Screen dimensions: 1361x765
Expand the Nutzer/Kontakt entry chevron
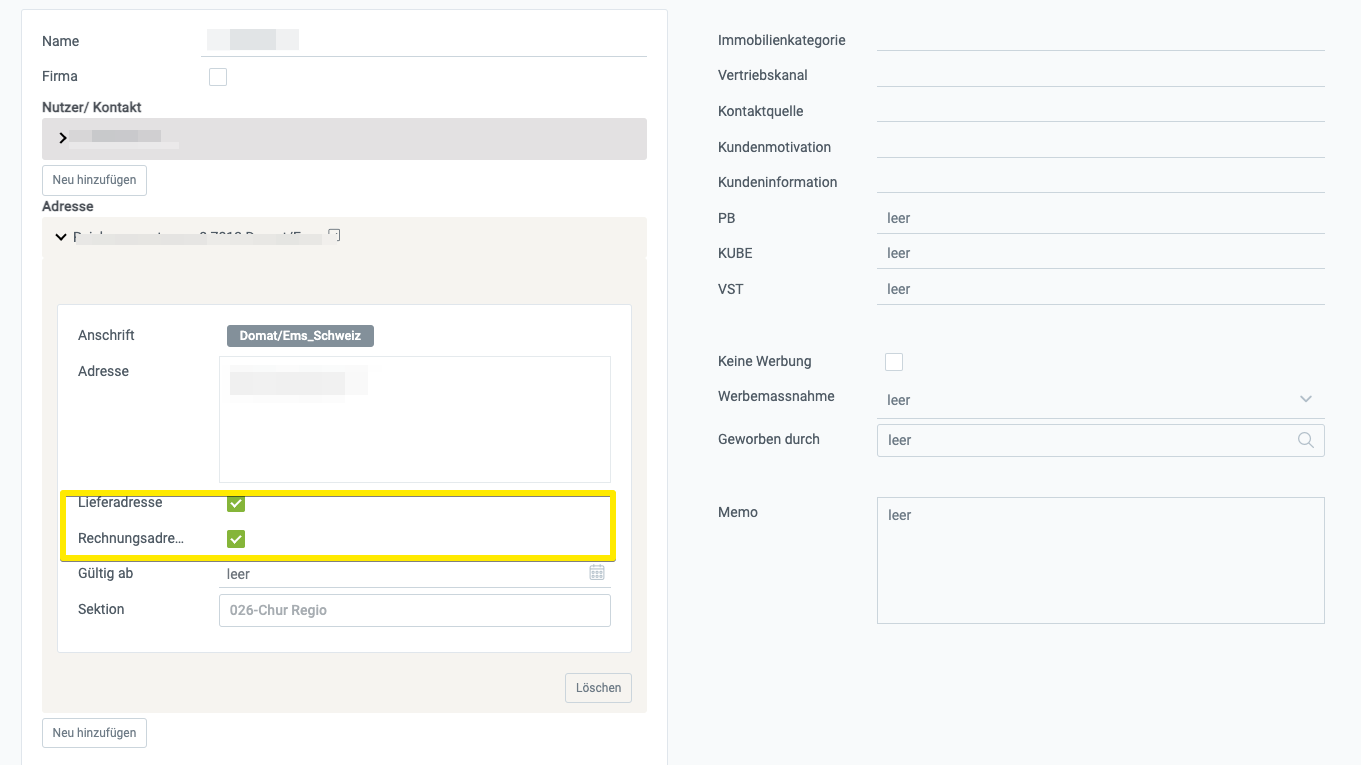click(63, 138)
